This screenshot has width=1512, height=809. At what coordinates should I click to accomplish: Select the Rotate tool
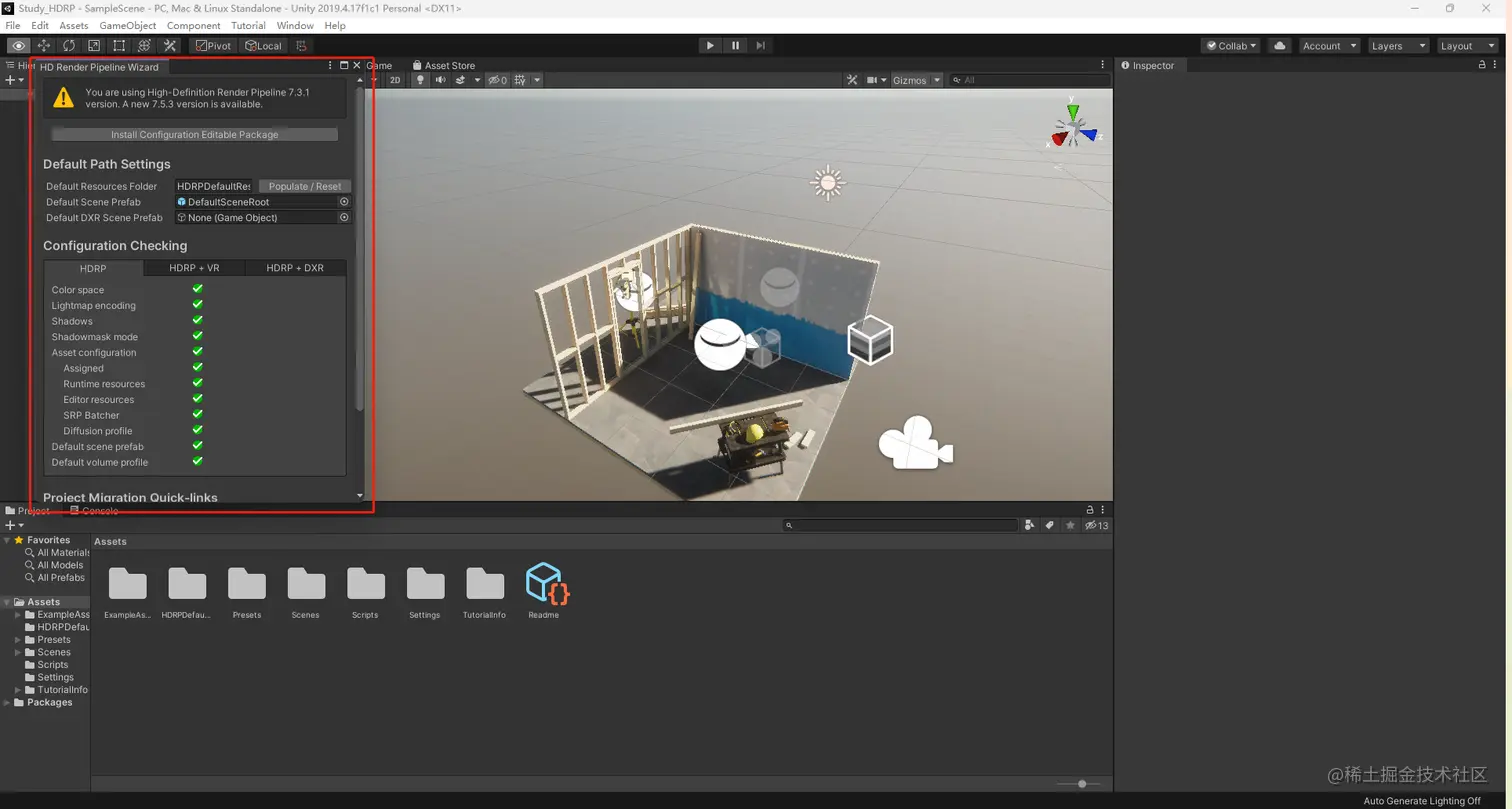tap(69, 46)
